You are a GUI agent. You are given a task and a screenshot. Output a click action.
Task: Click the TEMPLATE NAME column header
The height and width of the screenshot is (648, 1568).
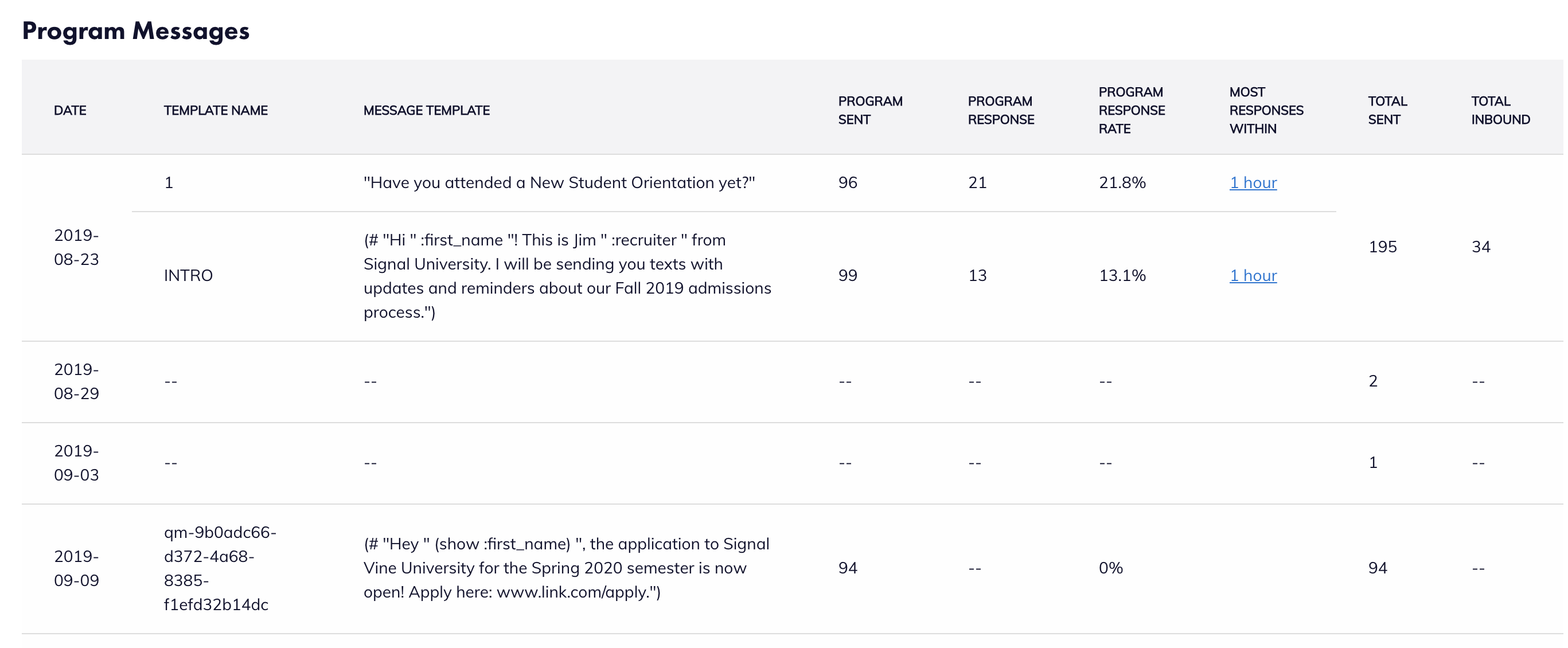point(216,110)
